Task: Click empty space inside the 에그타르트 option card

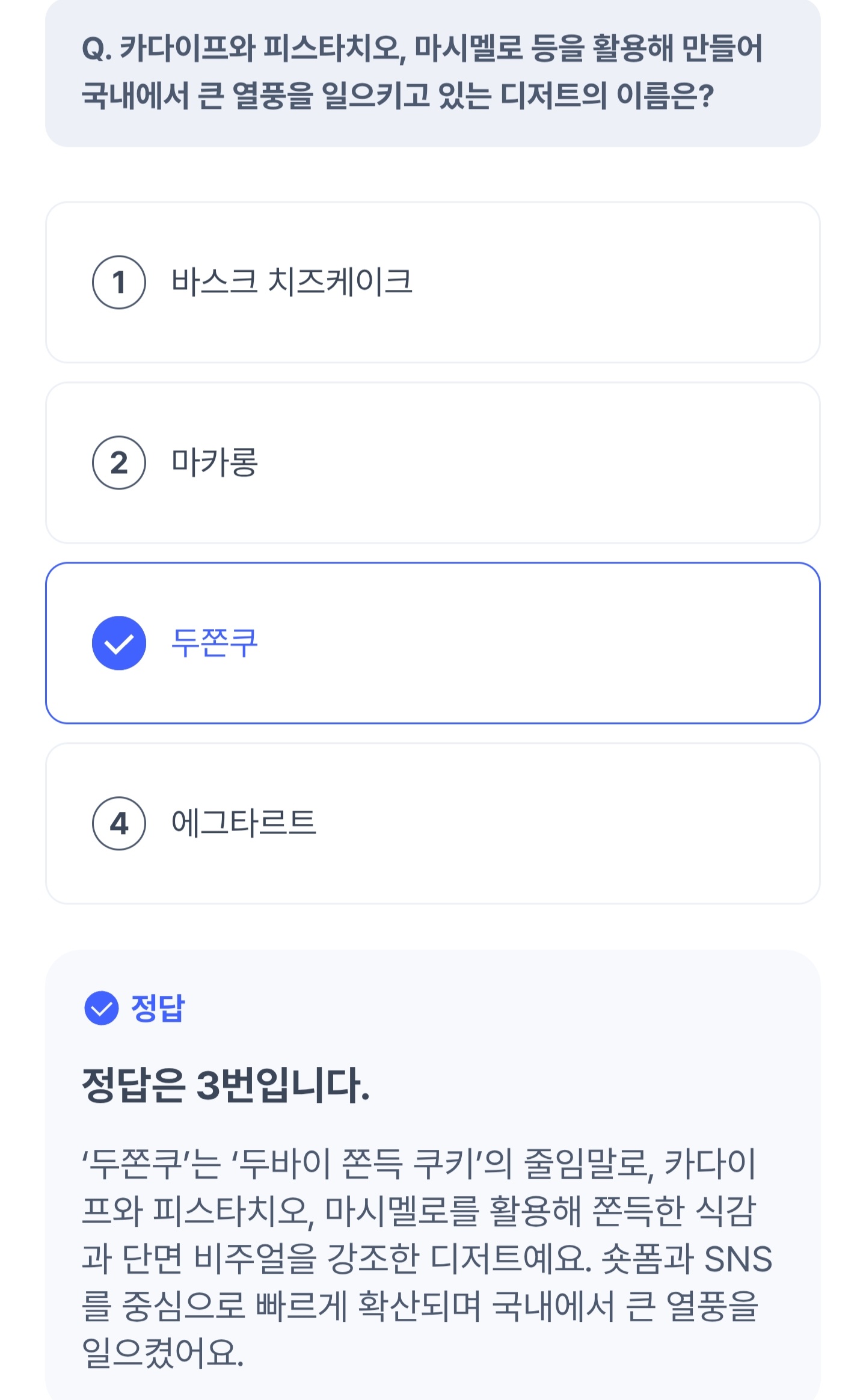Action: point(541,823)
